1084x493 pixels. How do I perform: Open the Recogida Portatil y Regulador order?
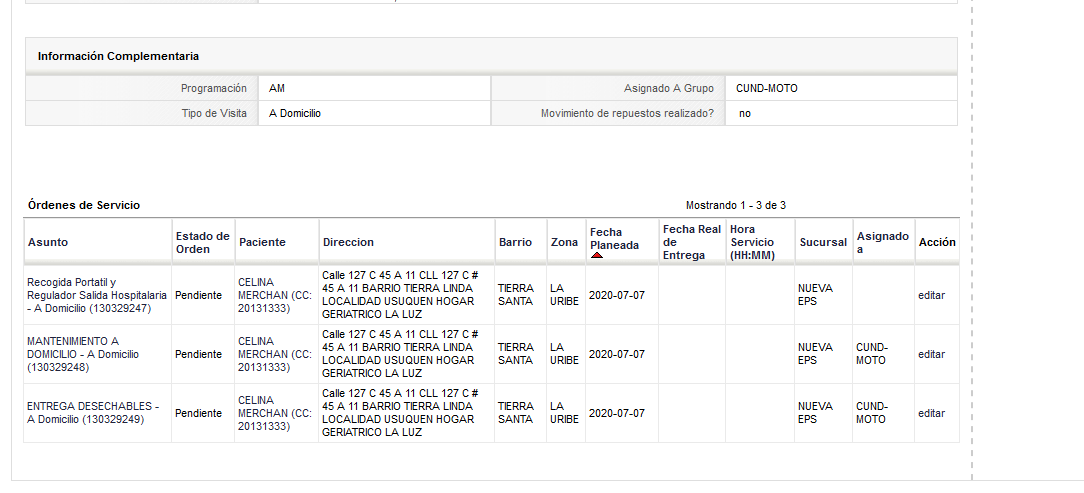(x=97, y=295)
